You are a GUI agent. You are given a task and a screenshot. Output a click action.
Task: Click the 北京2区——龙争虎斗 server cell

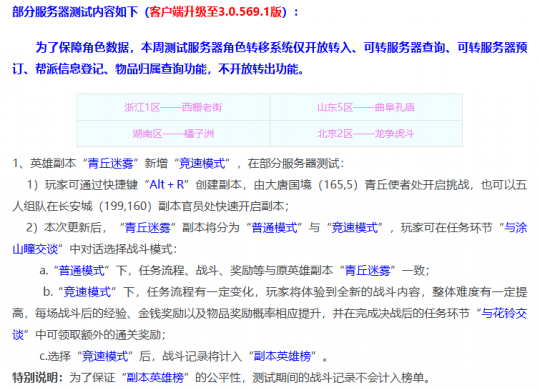(366, 134)
